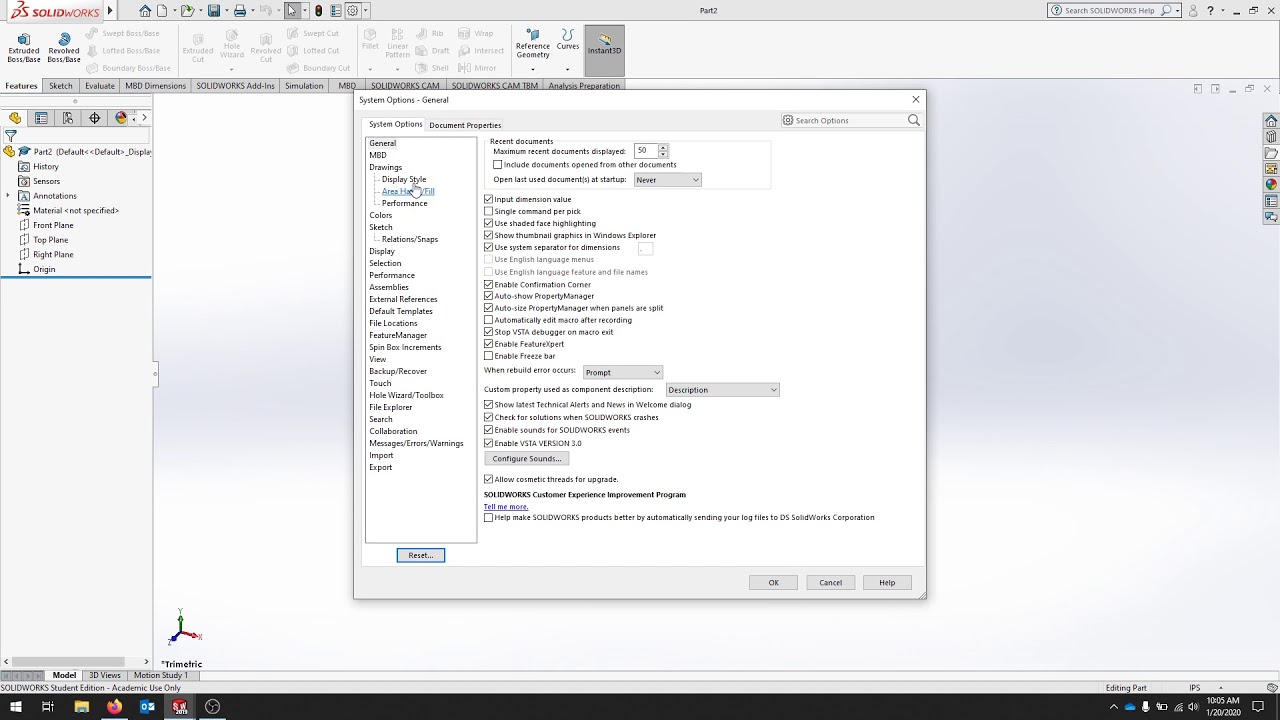Expand the Reference Geometry dropdown arrow
This screenshot has width=1280, height=720.
pos(533,69)
